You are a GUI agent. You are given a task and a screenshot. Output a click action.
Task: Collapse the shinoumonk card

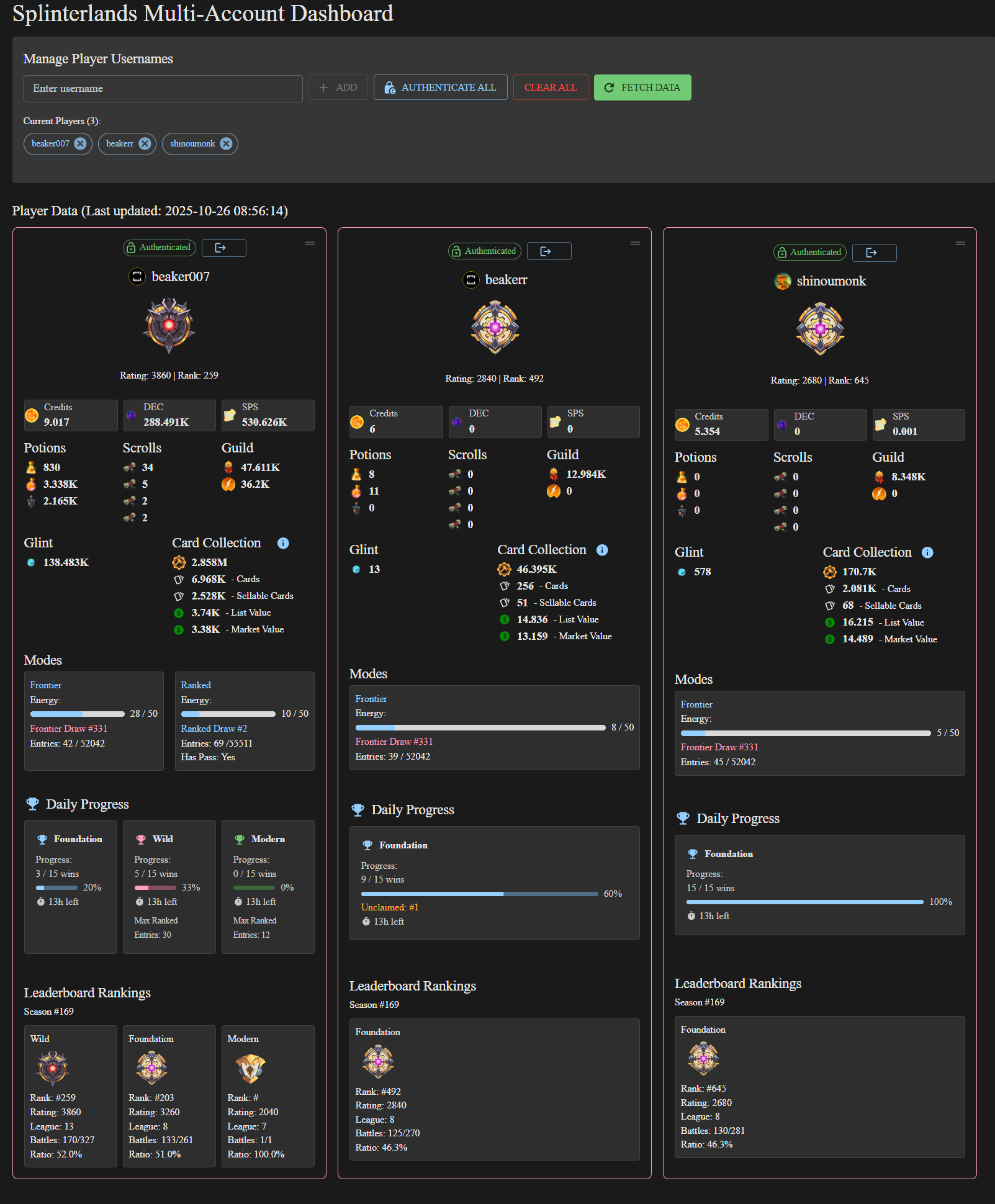click(x=960, y=243)
